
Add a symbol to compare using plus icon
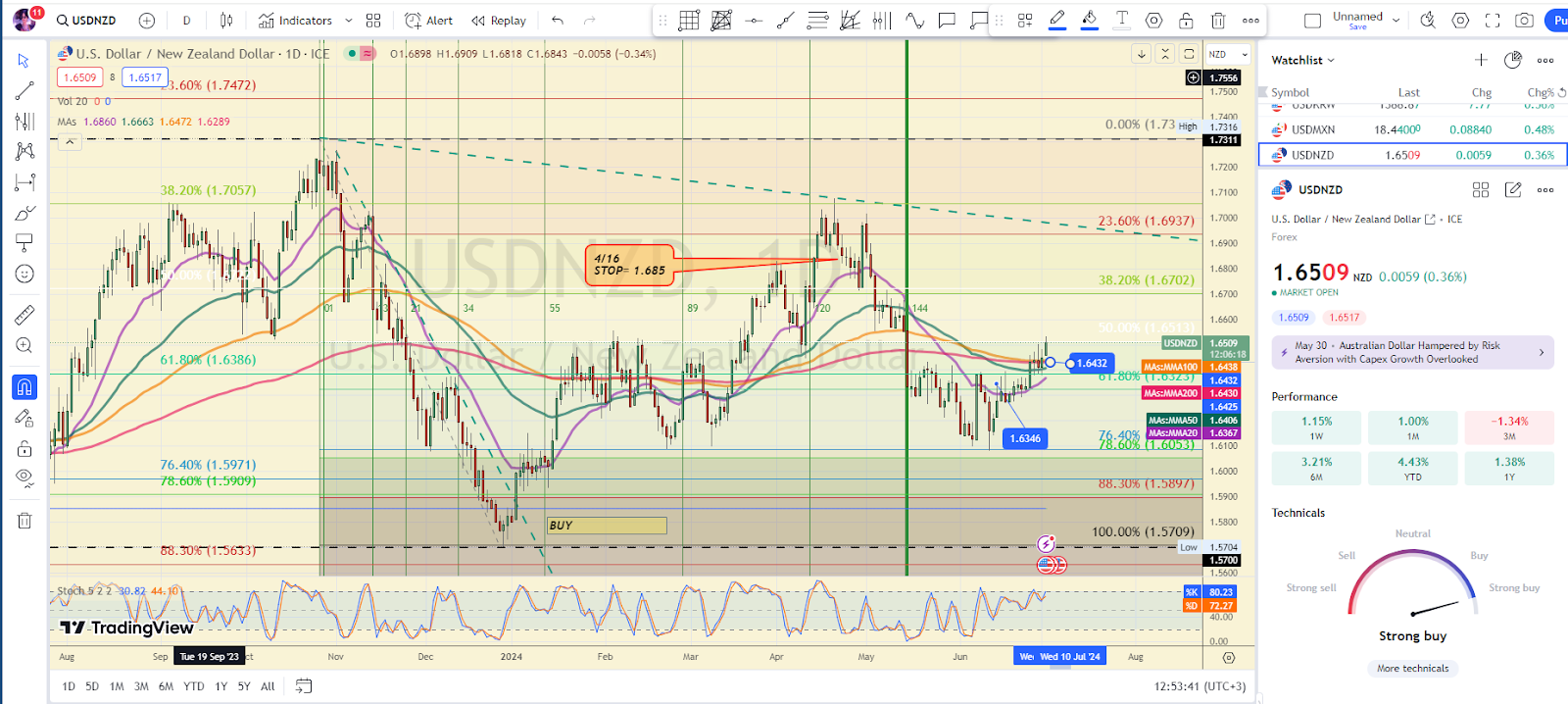pyautogui.click(x=147, y=21)
